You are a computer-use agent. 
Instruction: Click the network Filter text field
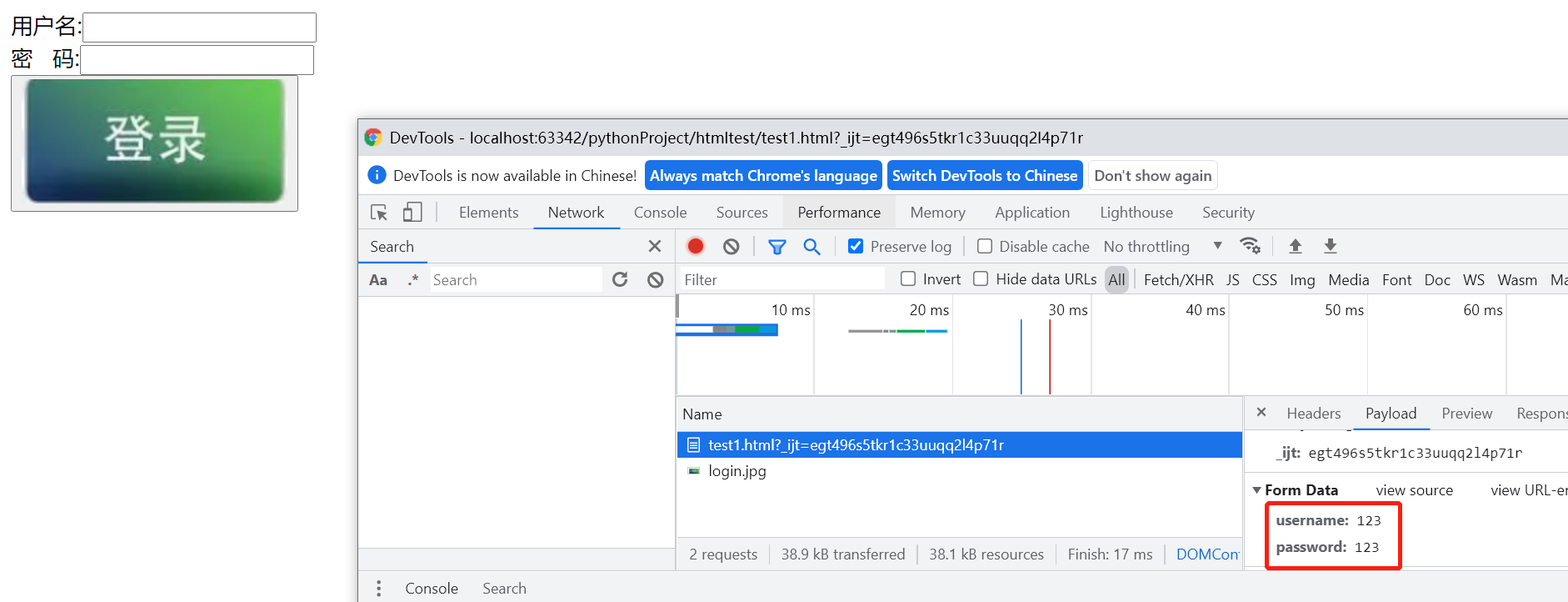point(782,279)
